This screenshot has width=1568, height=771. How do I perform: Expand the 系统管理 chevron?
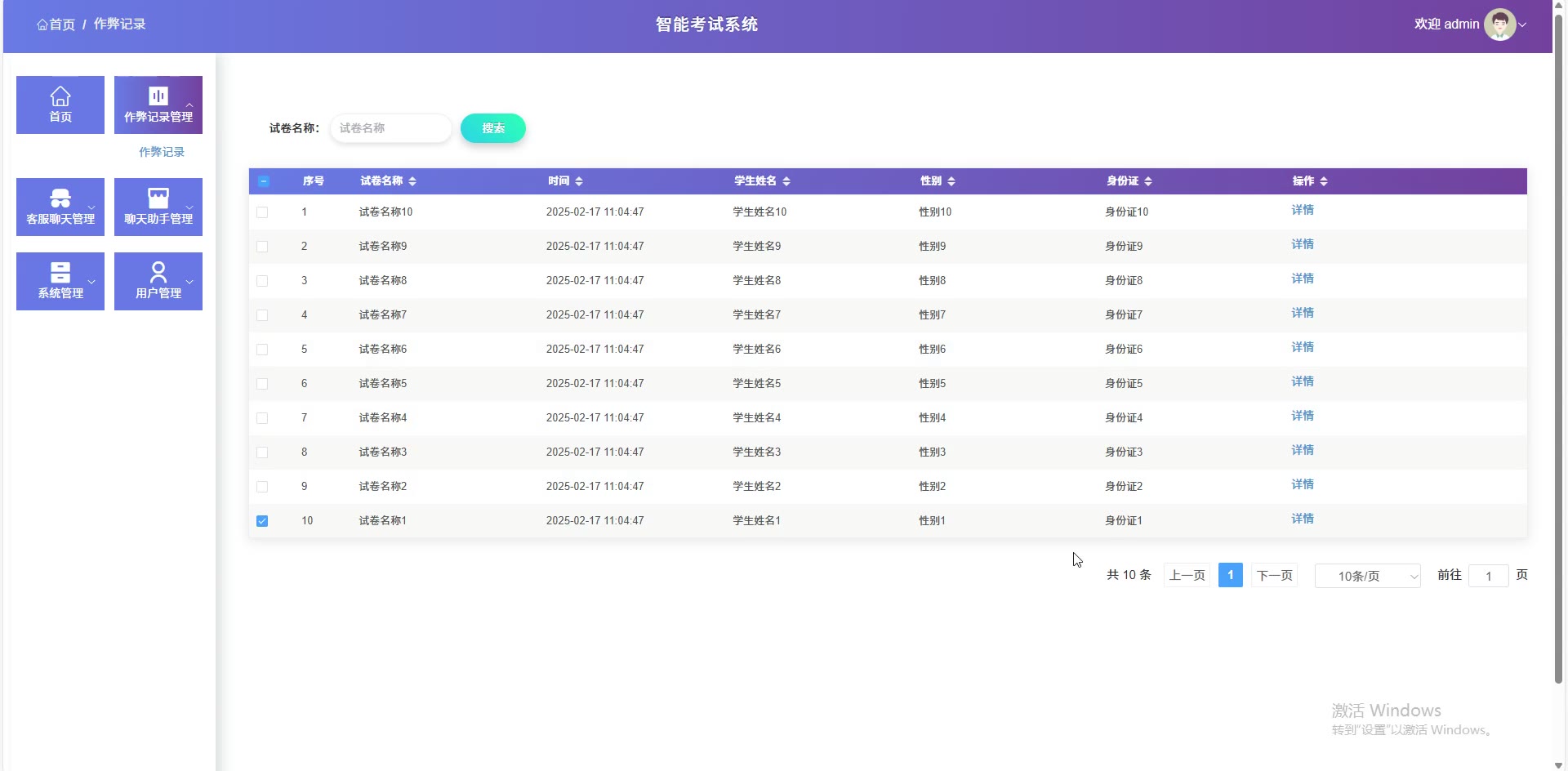[x=91, y=282]
